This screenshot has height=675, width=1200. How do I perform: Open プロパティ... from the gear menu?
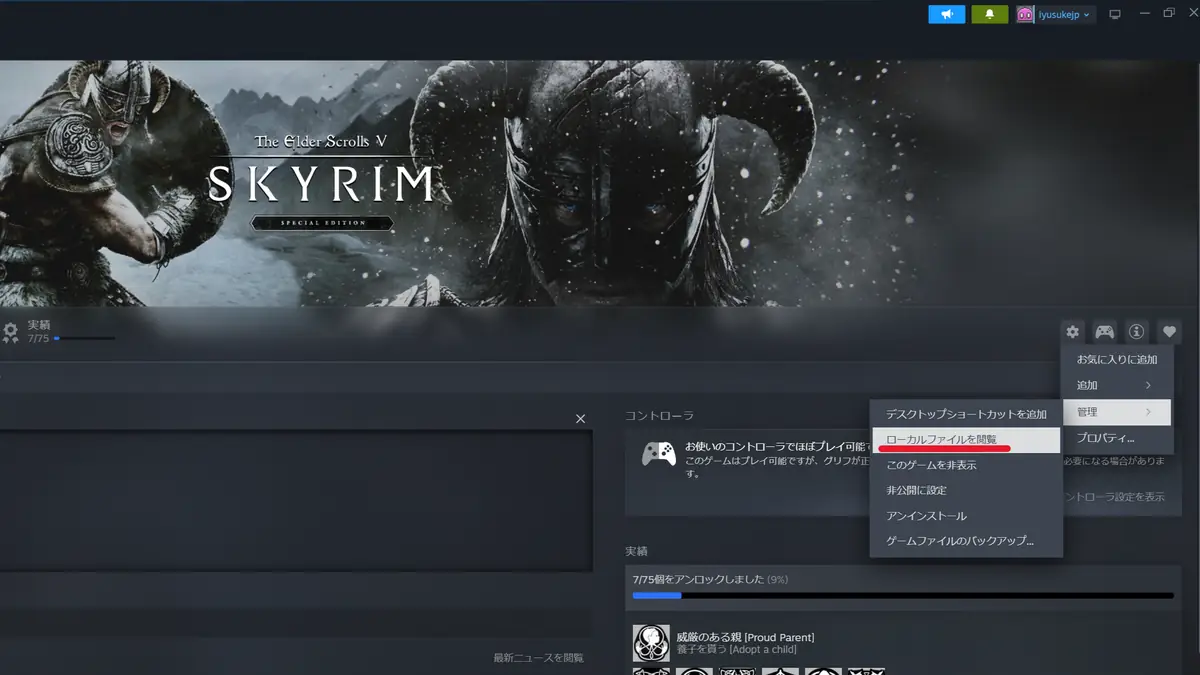click(1105, 438)
